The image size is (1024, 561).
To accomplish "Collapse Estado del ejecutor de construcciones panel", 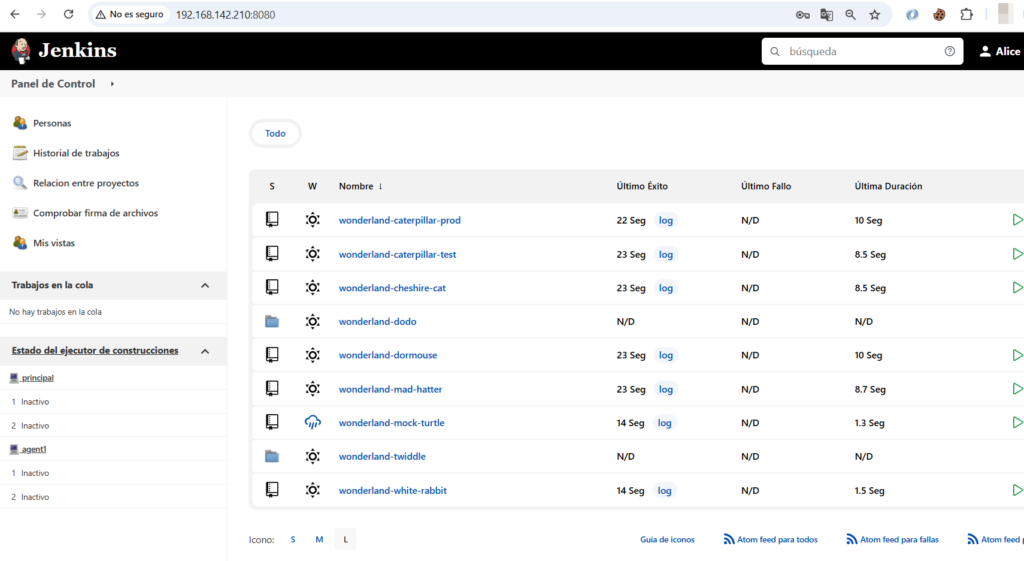I will point(205,351).
